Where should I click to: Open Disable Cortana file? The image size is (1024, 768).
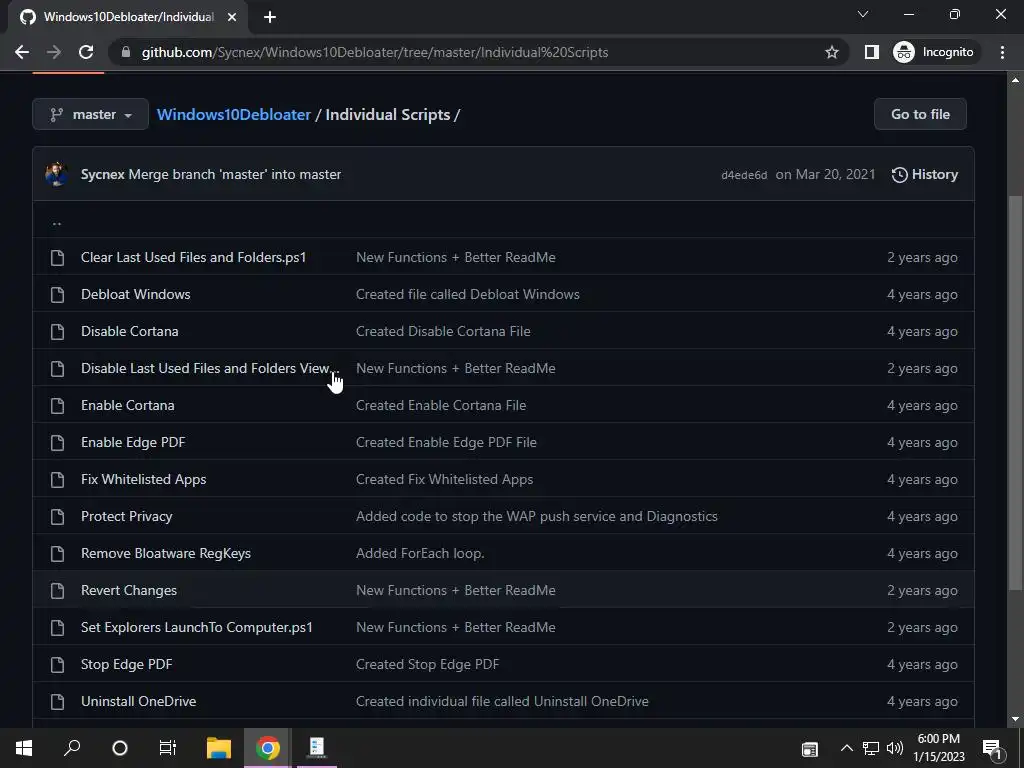pyautogui.click(x=129, y=331)
